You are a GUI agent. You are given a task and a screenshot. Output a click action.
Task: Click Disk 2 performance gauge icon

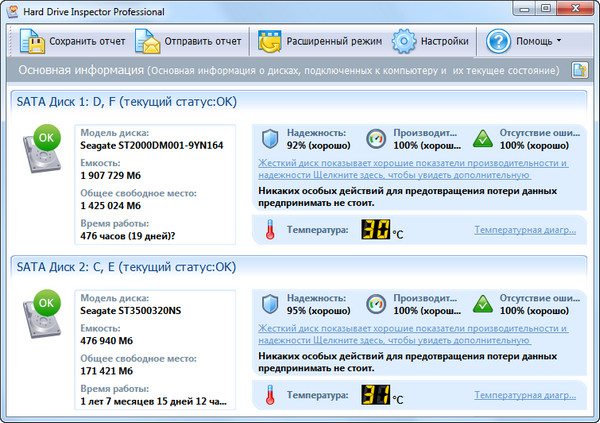coord(376,304)
